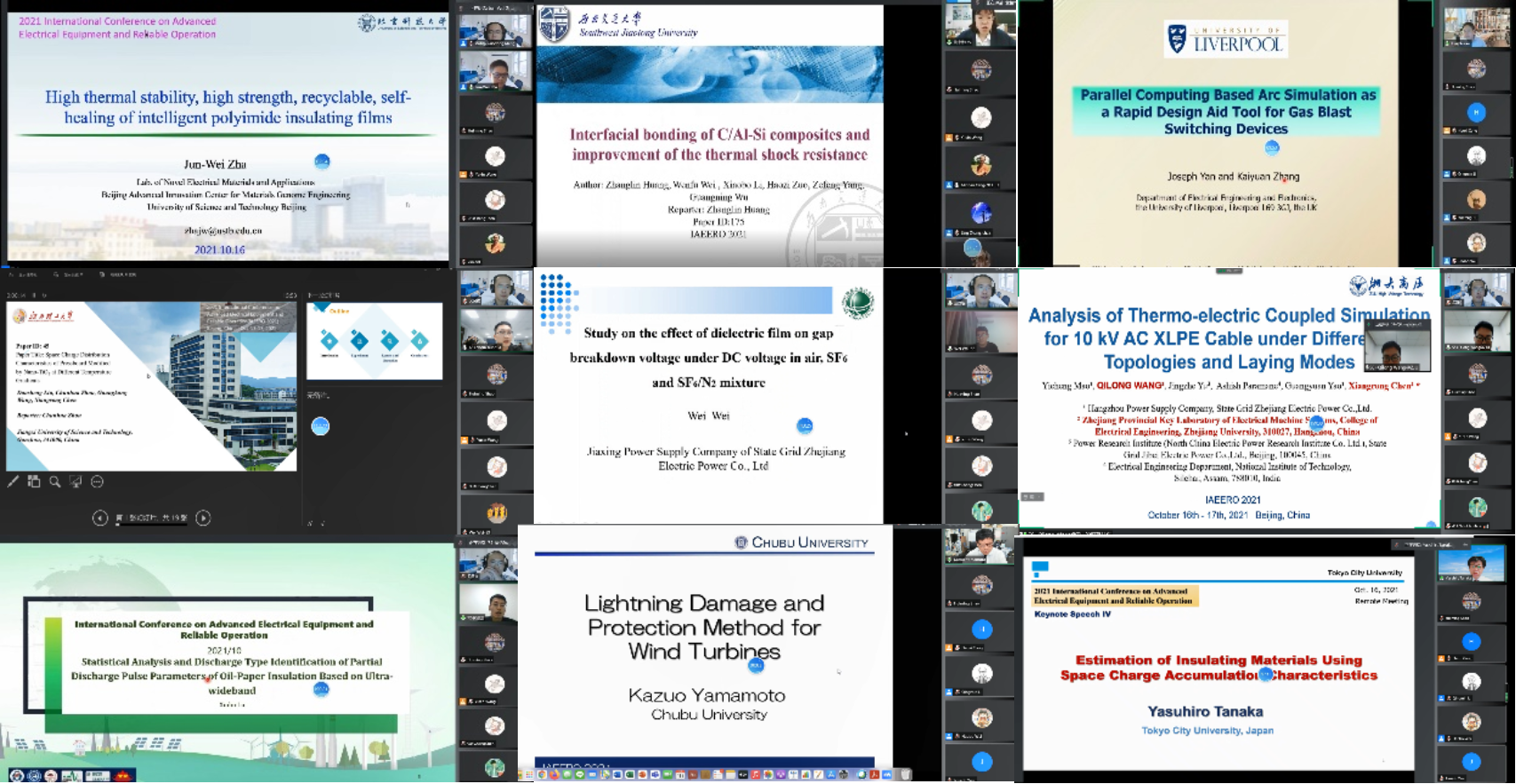Select the pen and laser pointer tool
1516x784 pixels.
pyautogui.click(x=13, y=482)
